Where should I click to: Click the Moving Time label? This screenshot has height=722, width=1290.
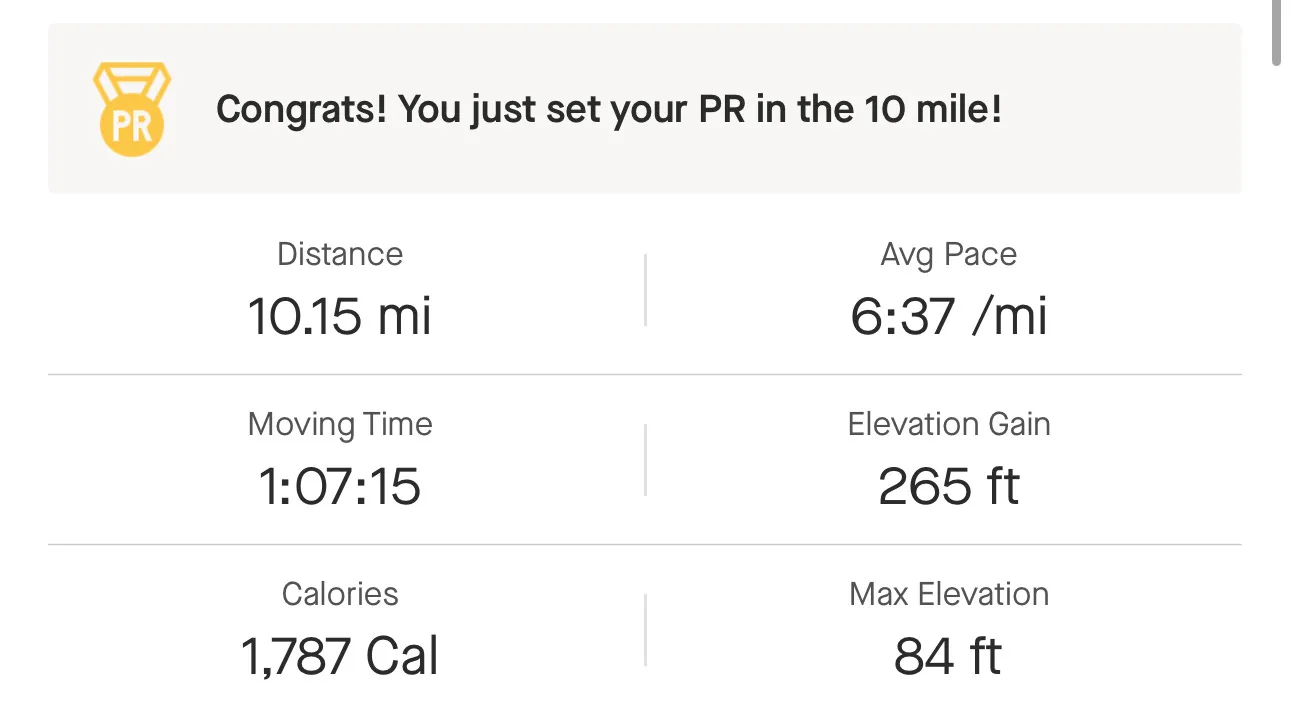point(340,424)
